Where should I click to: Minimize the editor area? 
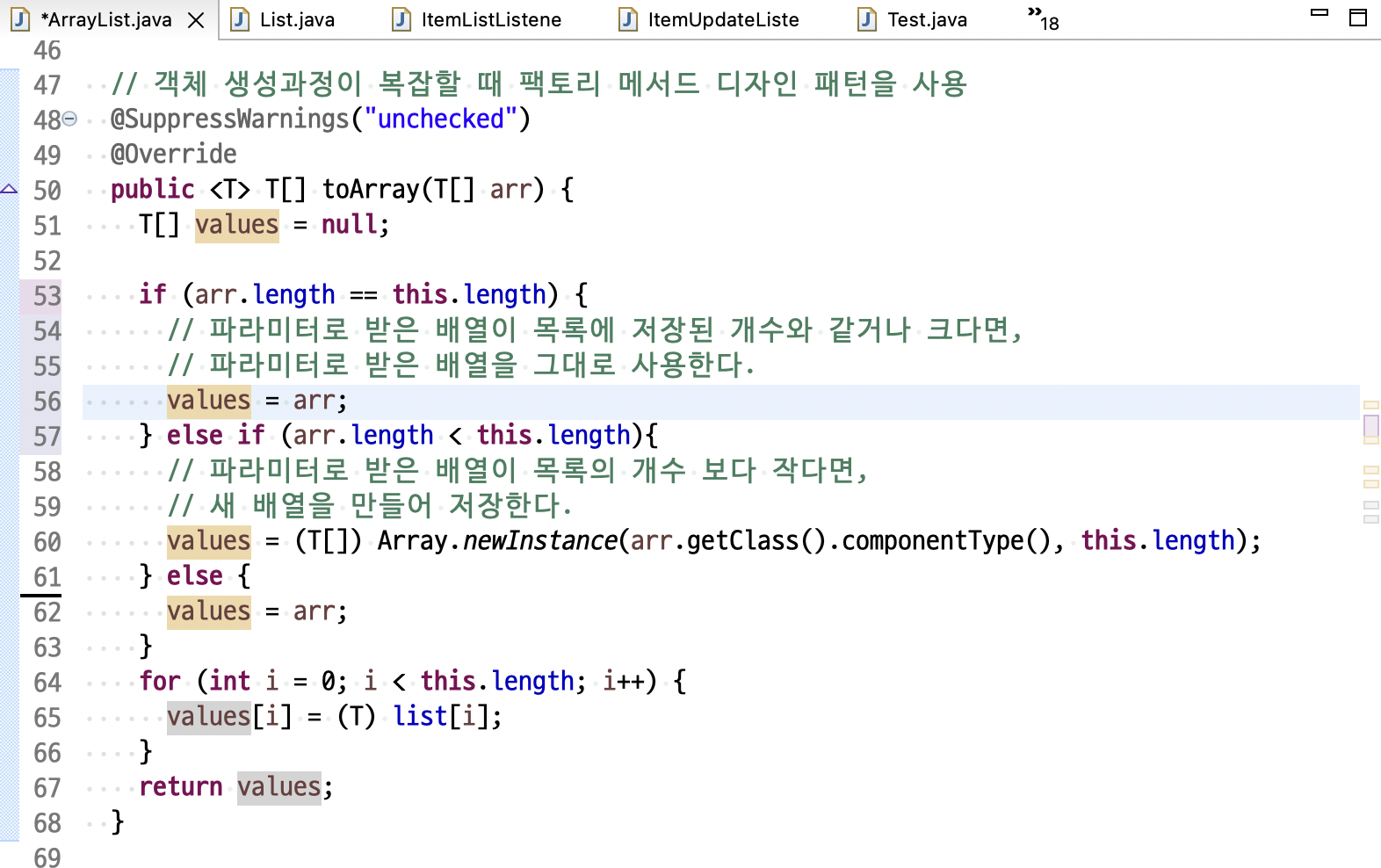click(1320, 13)
